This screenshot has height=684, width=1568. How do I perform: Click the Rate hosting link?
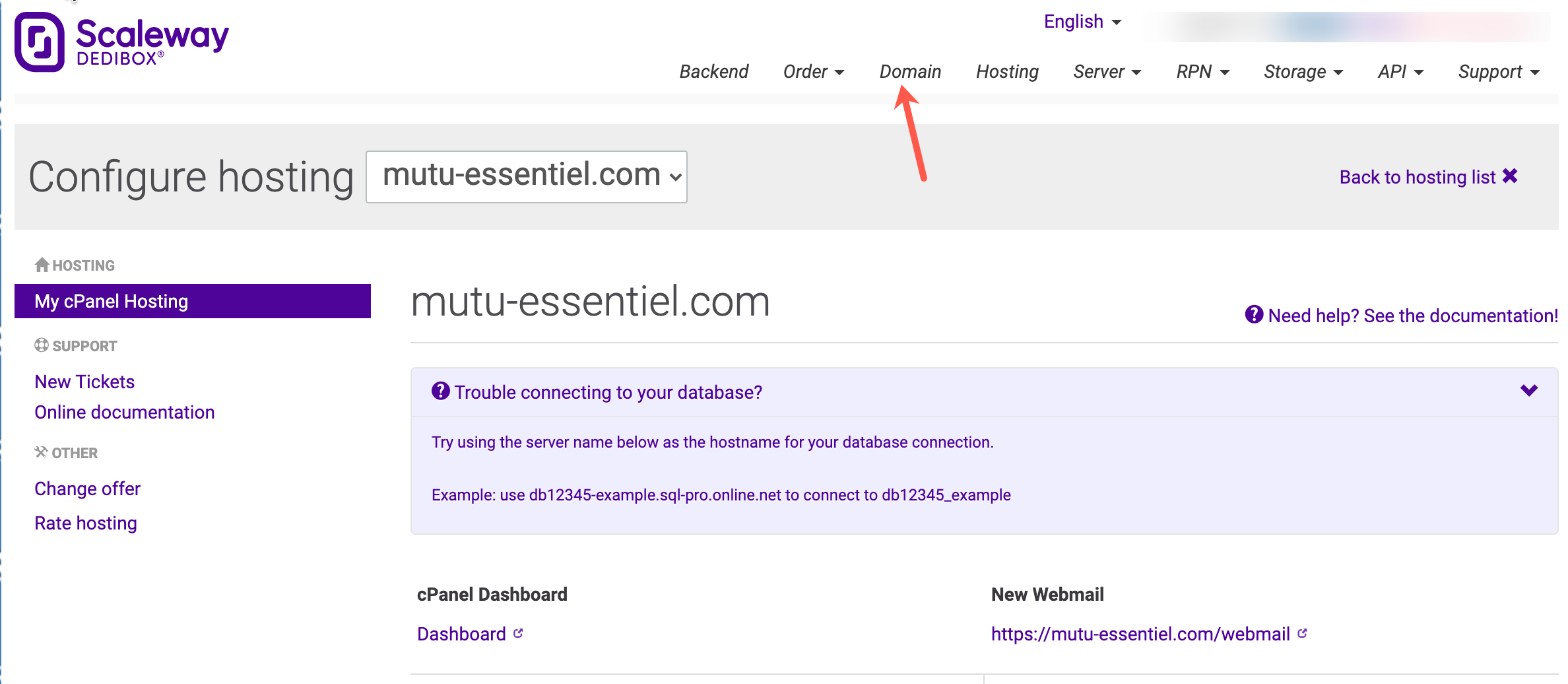point(86,523)
